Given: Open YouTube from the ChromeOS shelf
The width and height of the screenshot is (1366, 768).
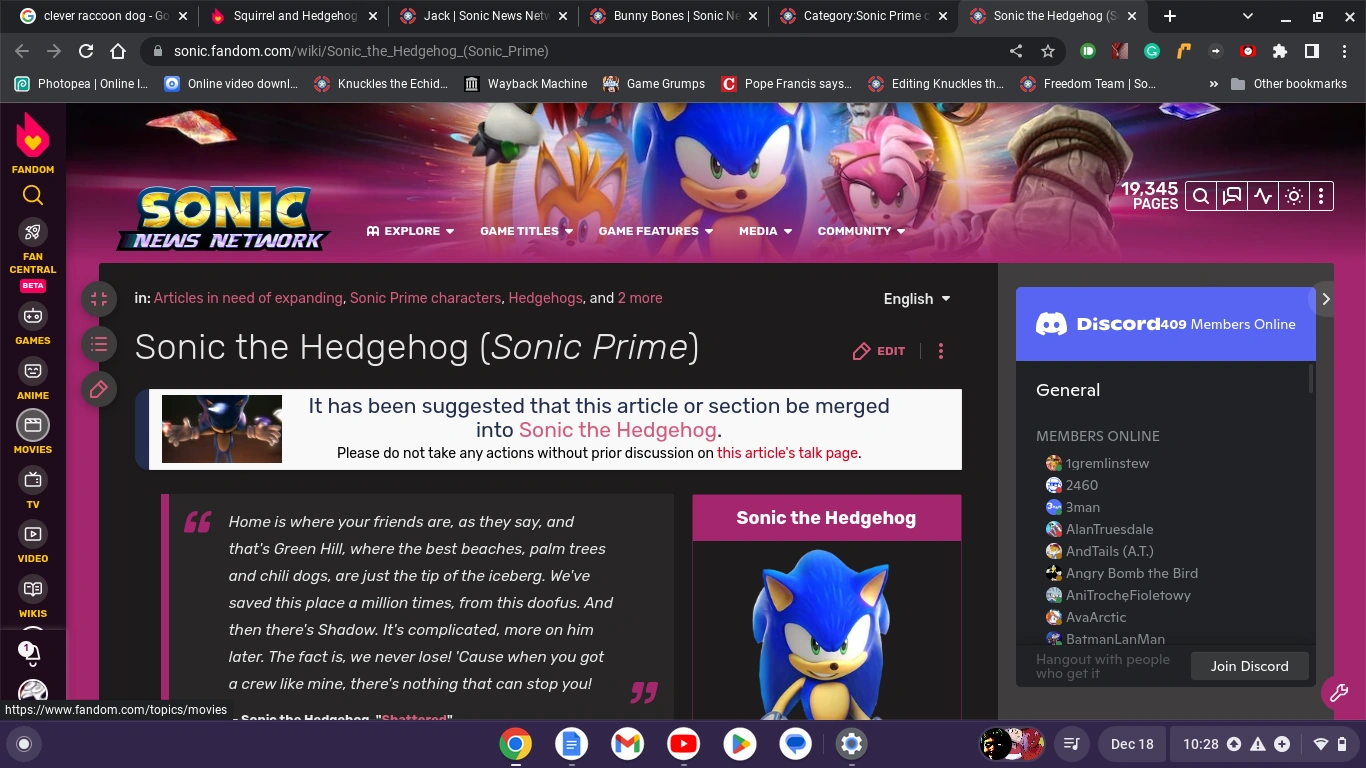Looking at the screenshot, I should click(x=683, y=744).
